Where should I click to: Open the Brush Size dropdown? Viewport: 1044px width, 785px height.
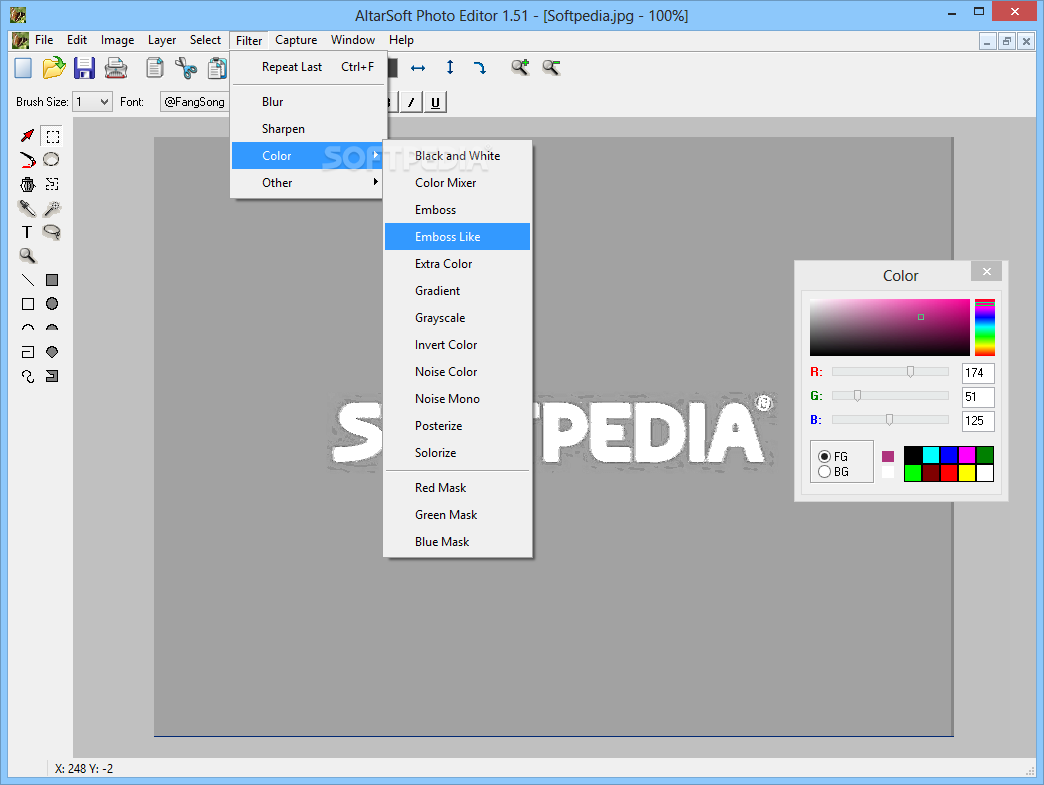[92, 102]
